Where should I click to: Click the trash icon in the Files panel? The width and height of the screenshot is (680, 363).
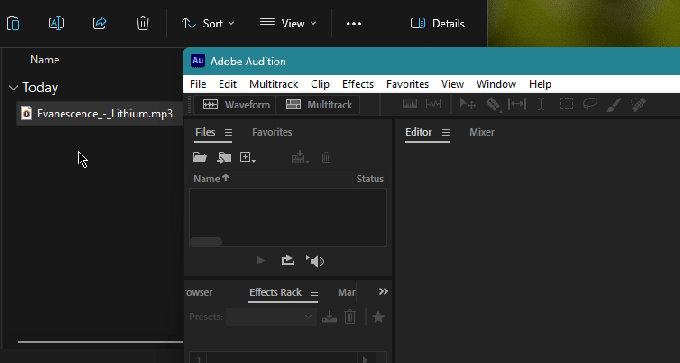click(326, 157)
